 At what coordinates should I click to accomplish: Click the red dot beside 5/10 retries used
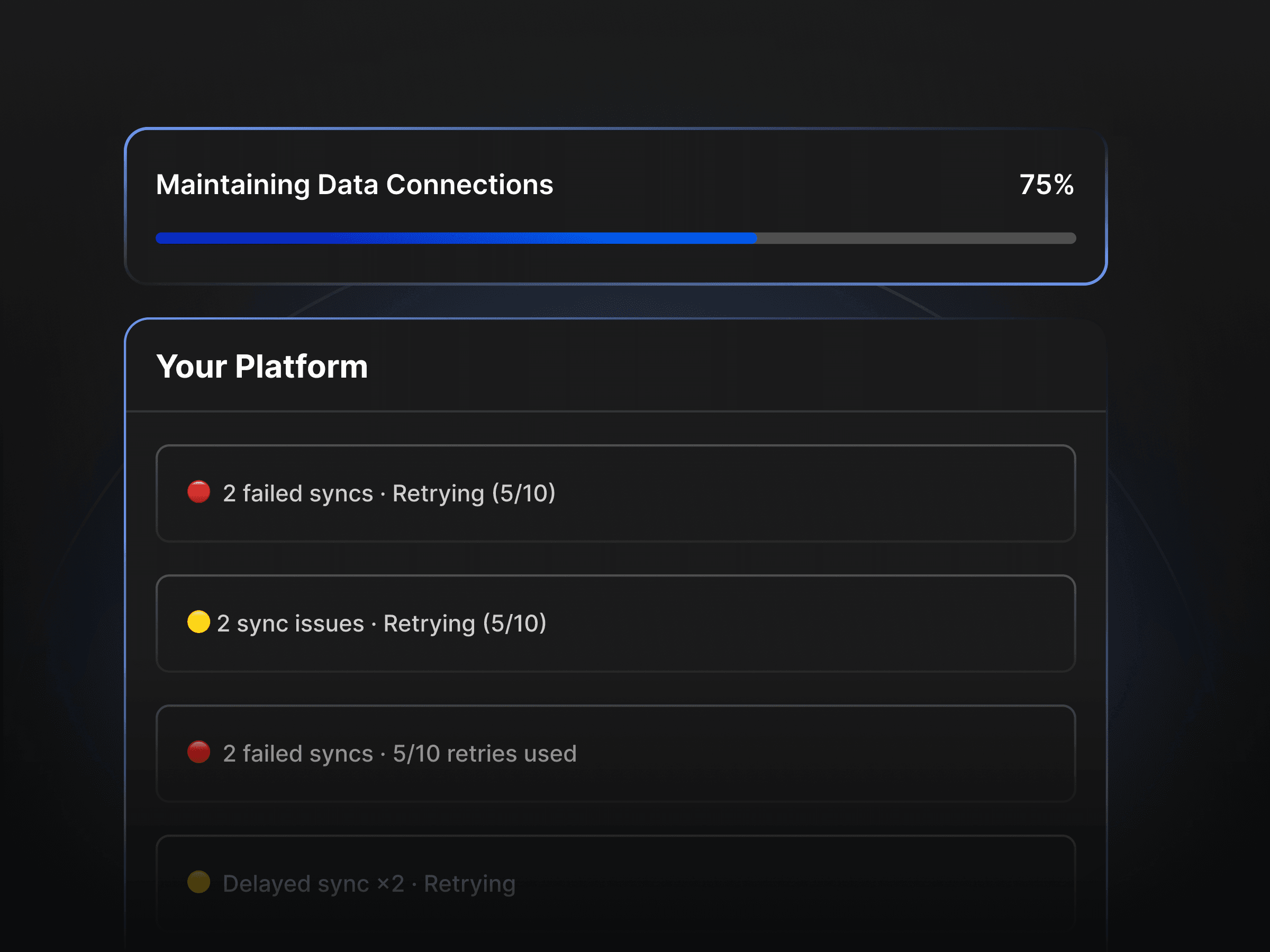pos(198,752)
